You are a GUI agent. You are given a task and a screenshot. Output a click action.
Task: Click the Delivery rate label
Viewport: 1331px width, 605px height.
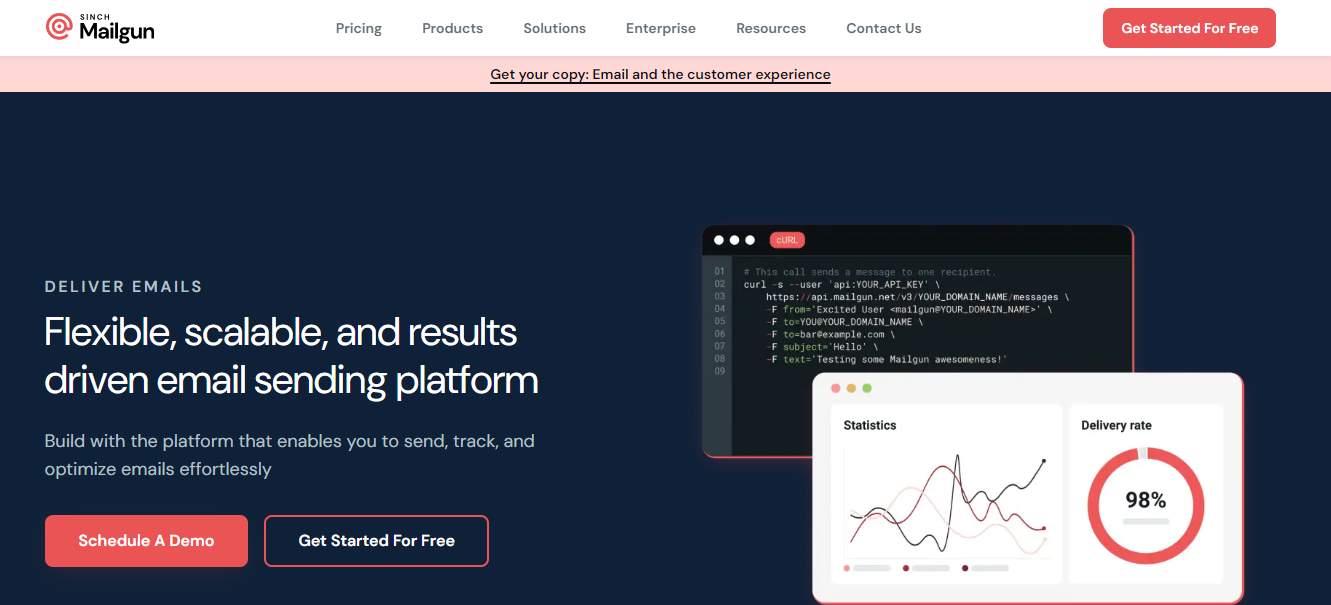point(1116,425)
